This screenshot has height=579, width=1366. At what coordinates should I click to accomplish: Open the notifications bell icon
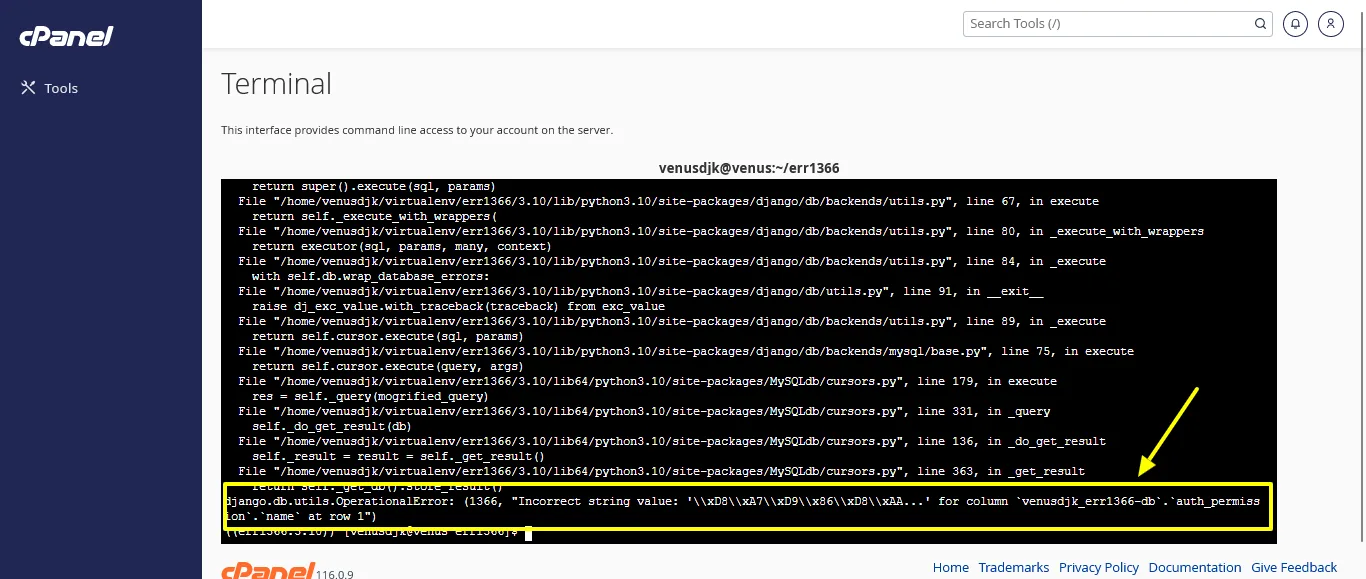(1295, 24)
